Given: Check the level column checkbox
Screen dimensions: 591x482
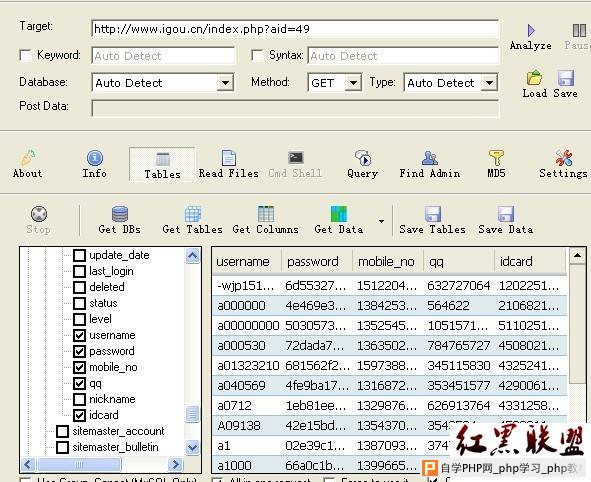Looking at the screenshot, I should [x=79, y=319].
